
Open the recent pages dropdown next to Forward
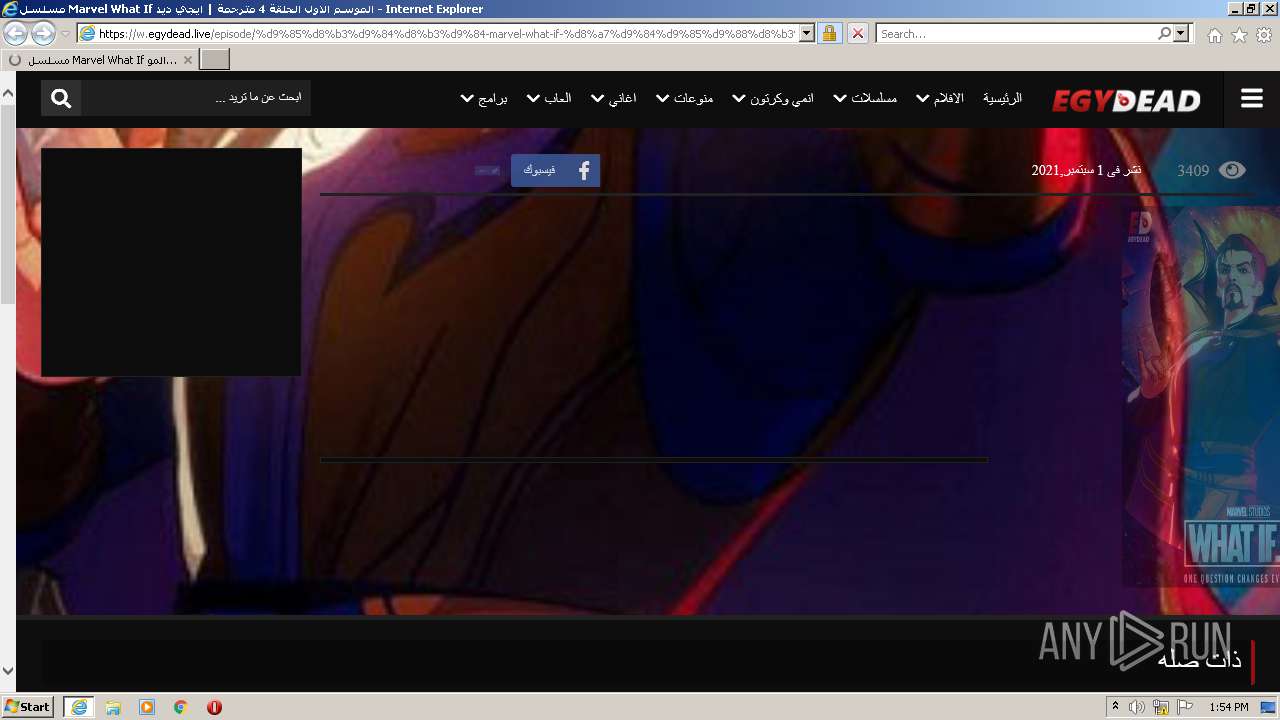click(x=66, y=33)
